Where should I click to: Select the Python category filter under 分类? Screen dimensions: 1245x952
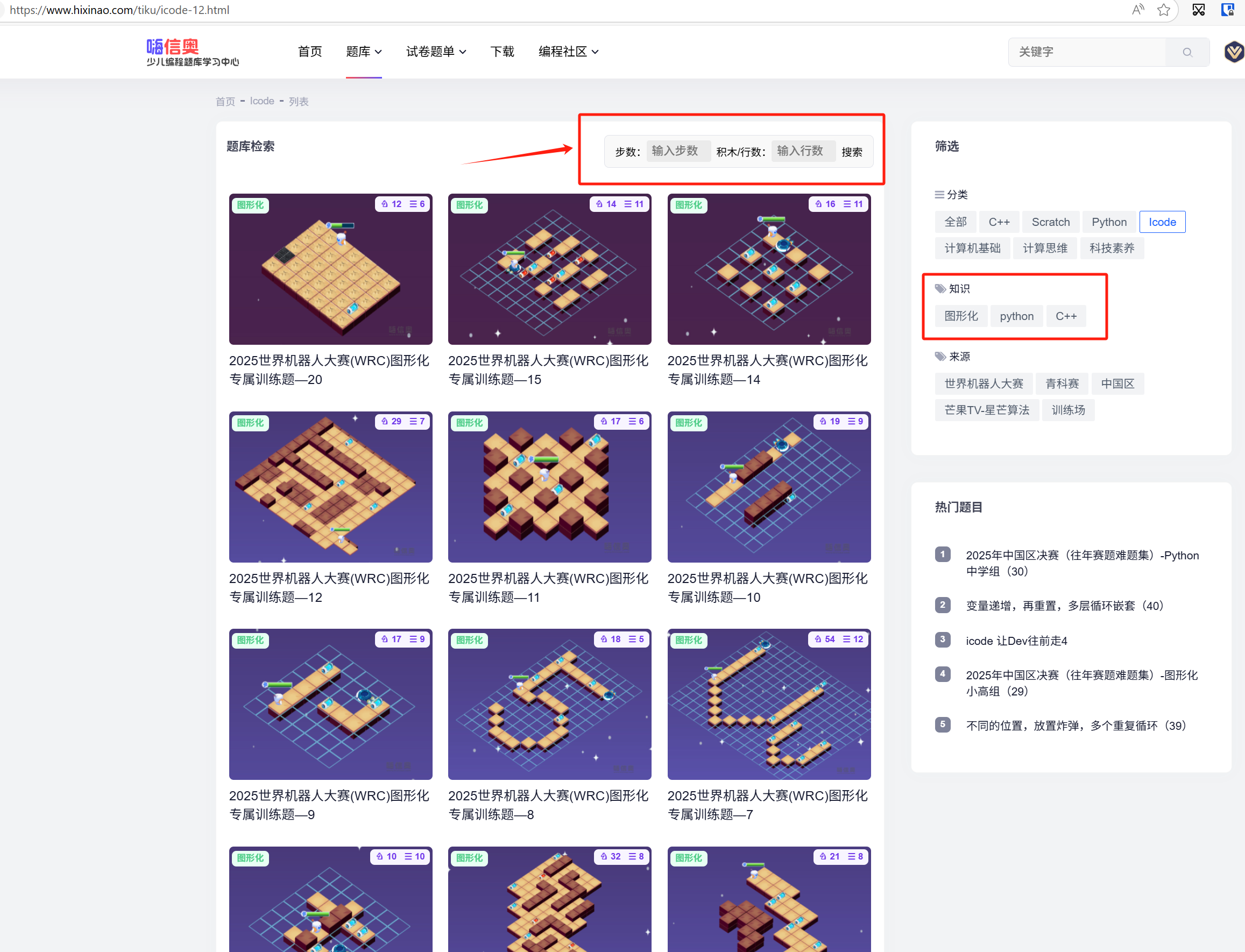pyautogui.click(x=1109, y=222)
